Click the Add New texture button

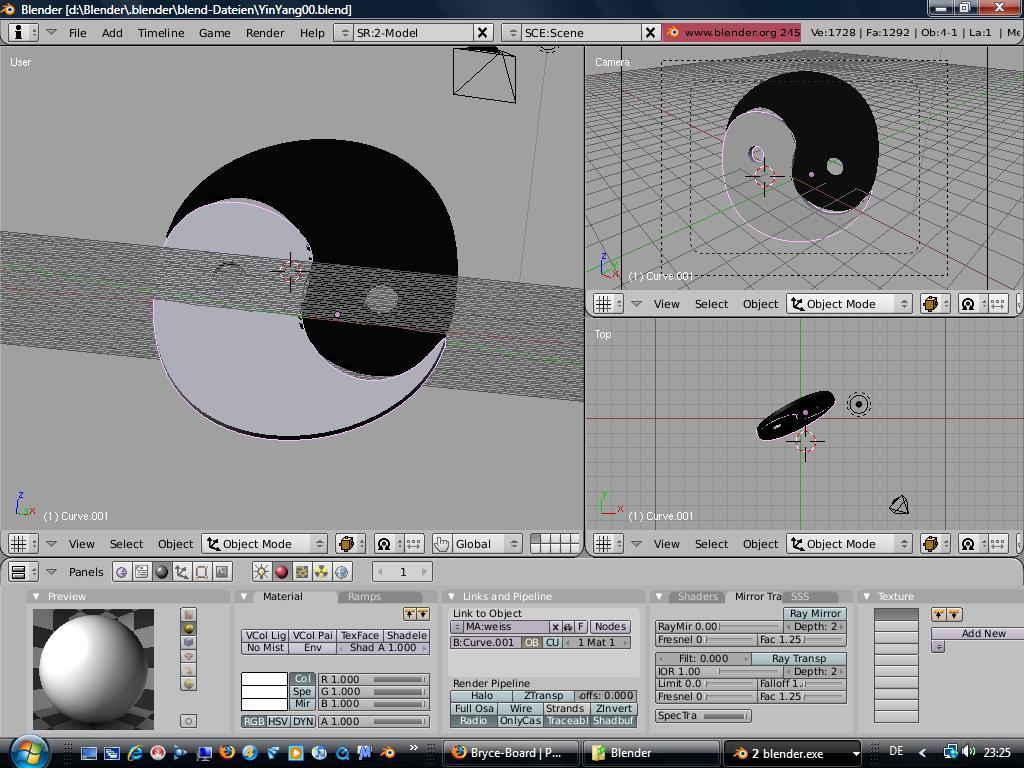[983, 633]
